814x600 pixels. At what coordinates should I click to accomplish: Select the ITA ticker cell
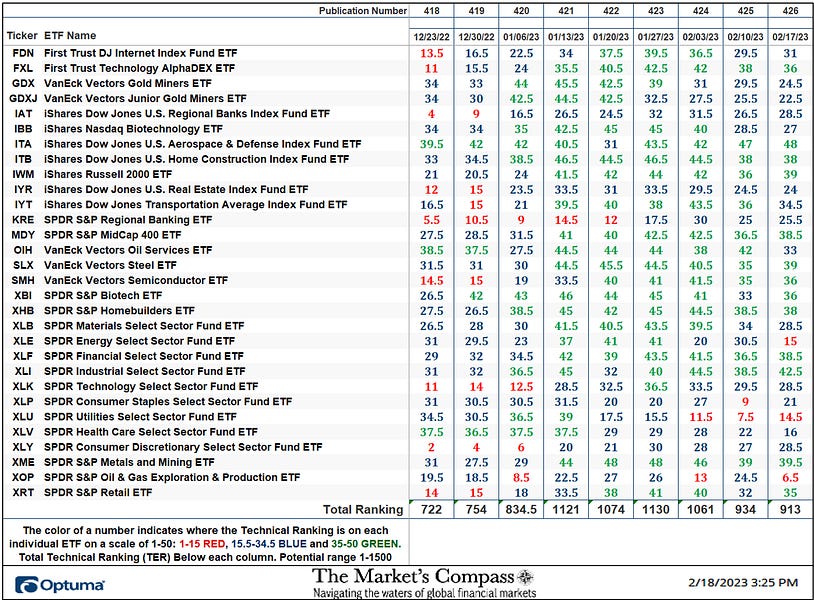(23, 144)
